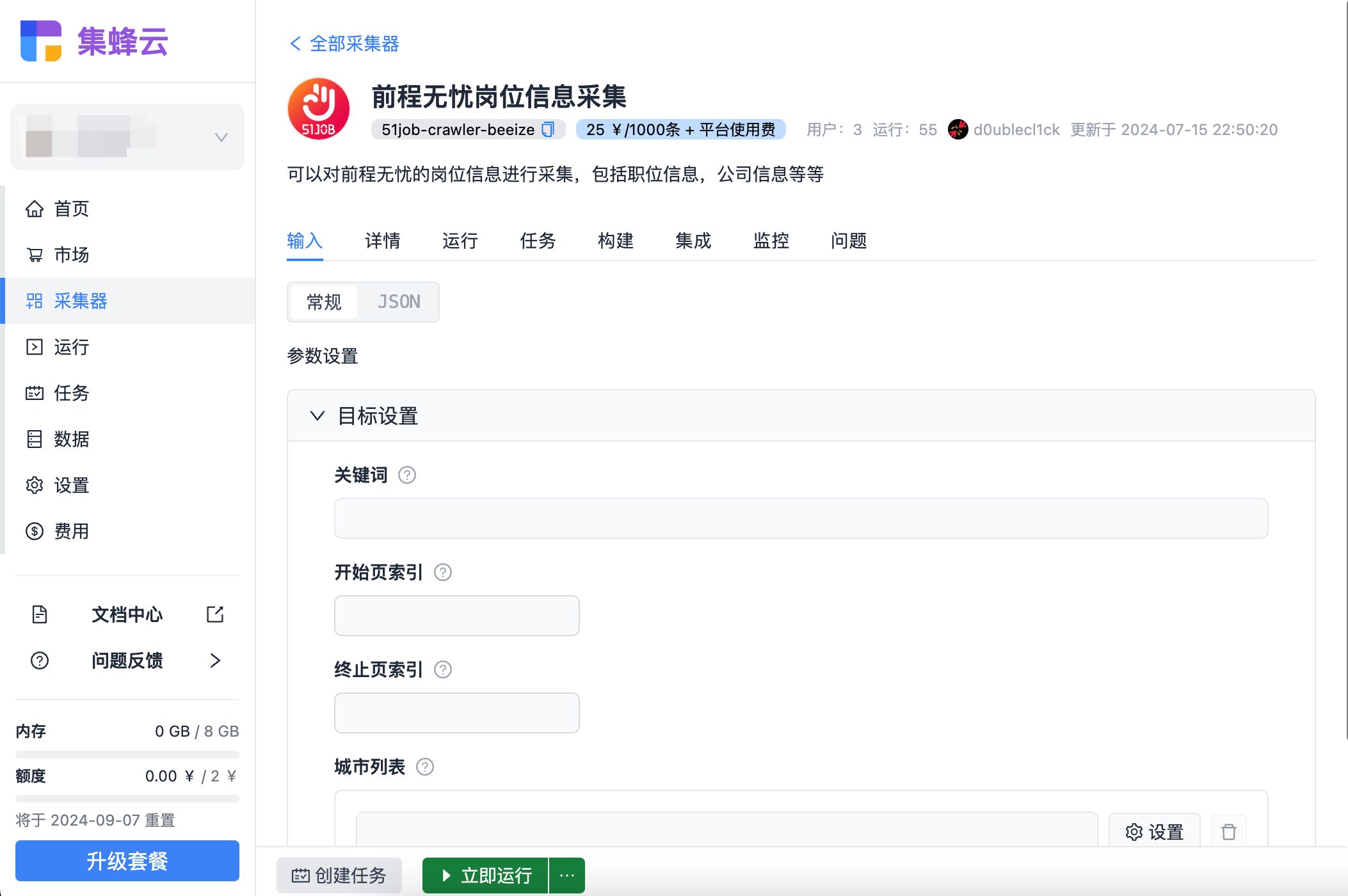Open city list 设置 button
Image resolution: width=1348 pixels, height=896 pixels.
click(1154, 831)
